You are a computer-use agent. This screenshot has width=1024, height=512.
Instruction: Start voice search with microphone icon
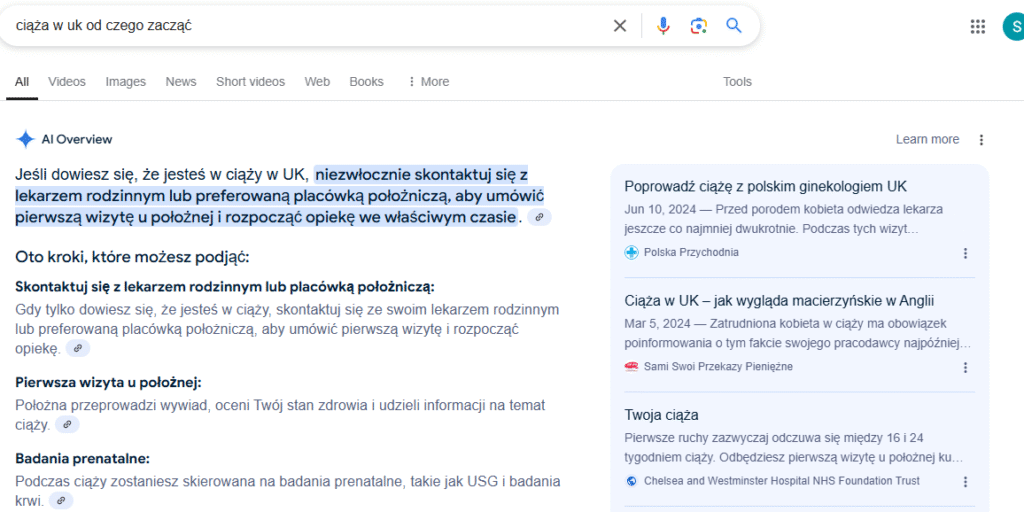(663, 26)
